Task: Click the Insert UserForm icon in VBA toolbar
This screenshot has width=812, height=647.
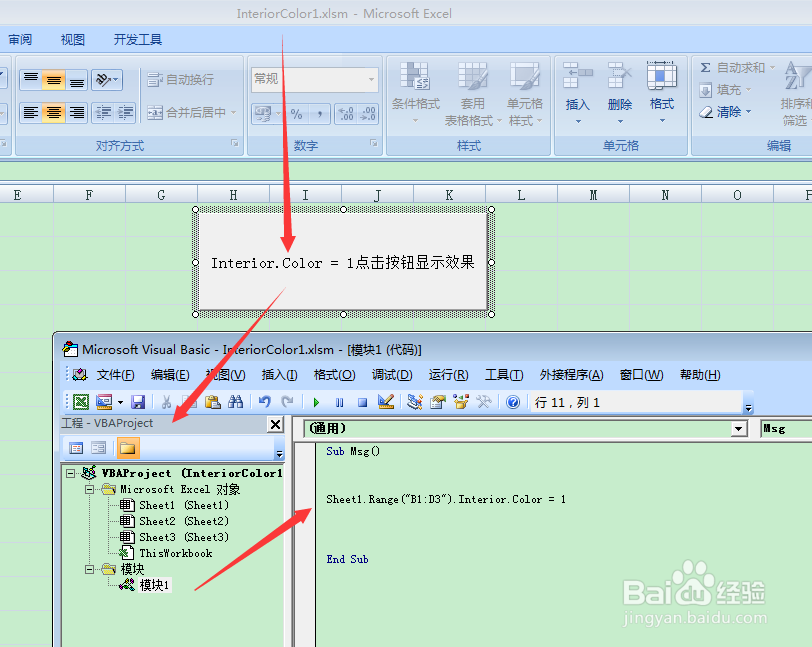Action: (105, 402)
